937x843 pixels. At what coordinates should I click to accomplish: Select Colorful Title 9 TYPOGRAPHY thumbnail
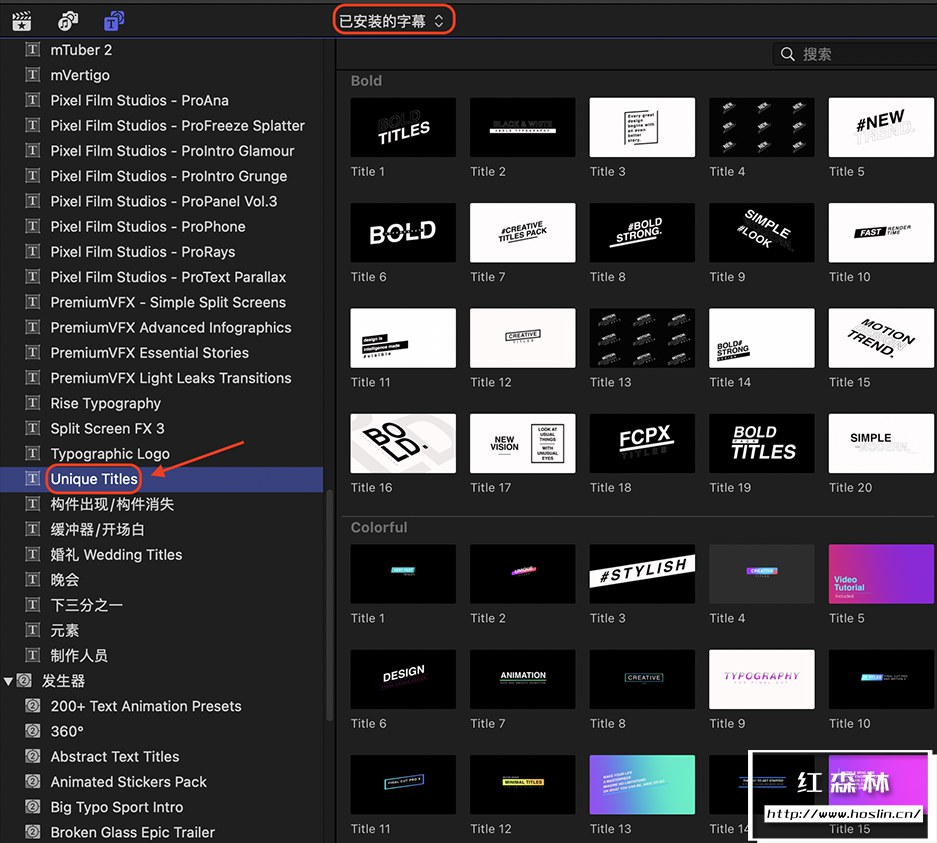pyautogui.click(x=761, y=679)
